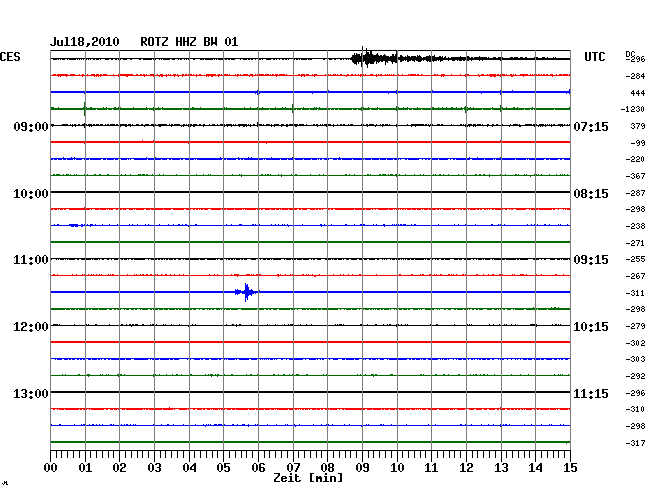Screen dimensions: 650x494
Task: Select the DC offset value -367
Action: [x=635, y=176]
